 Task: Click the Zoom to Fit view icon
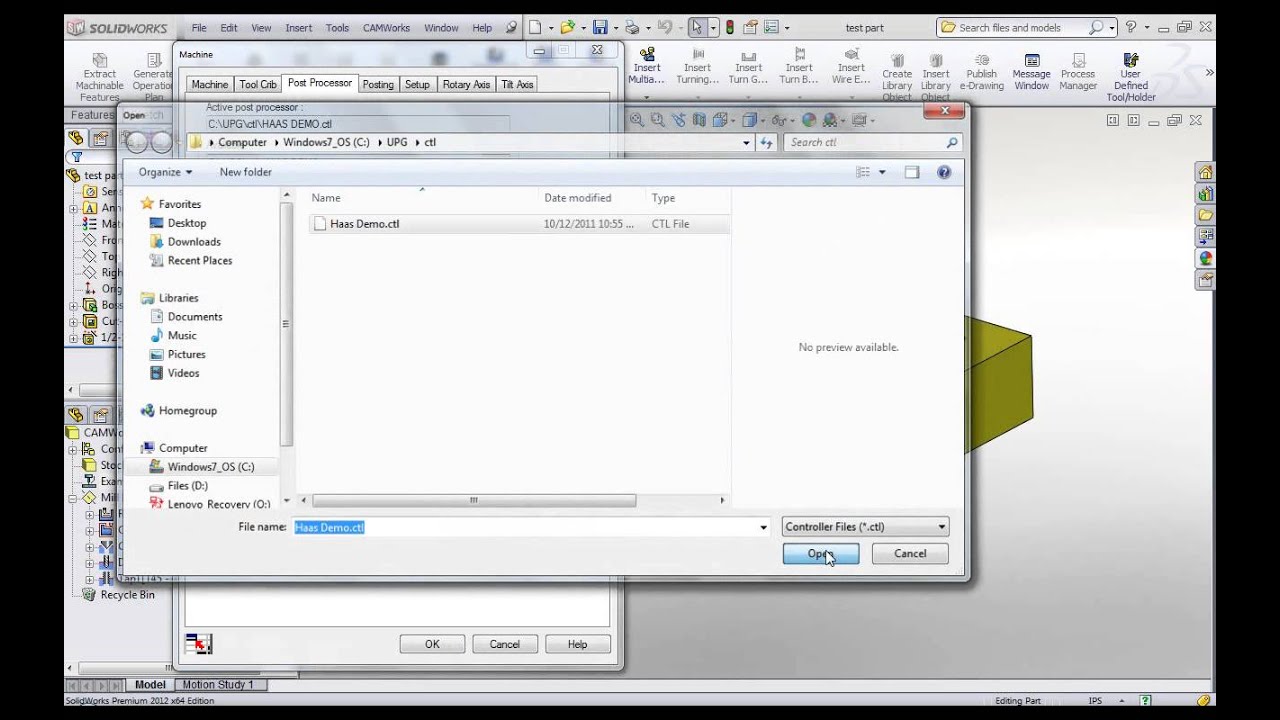(x=636, y=120)
